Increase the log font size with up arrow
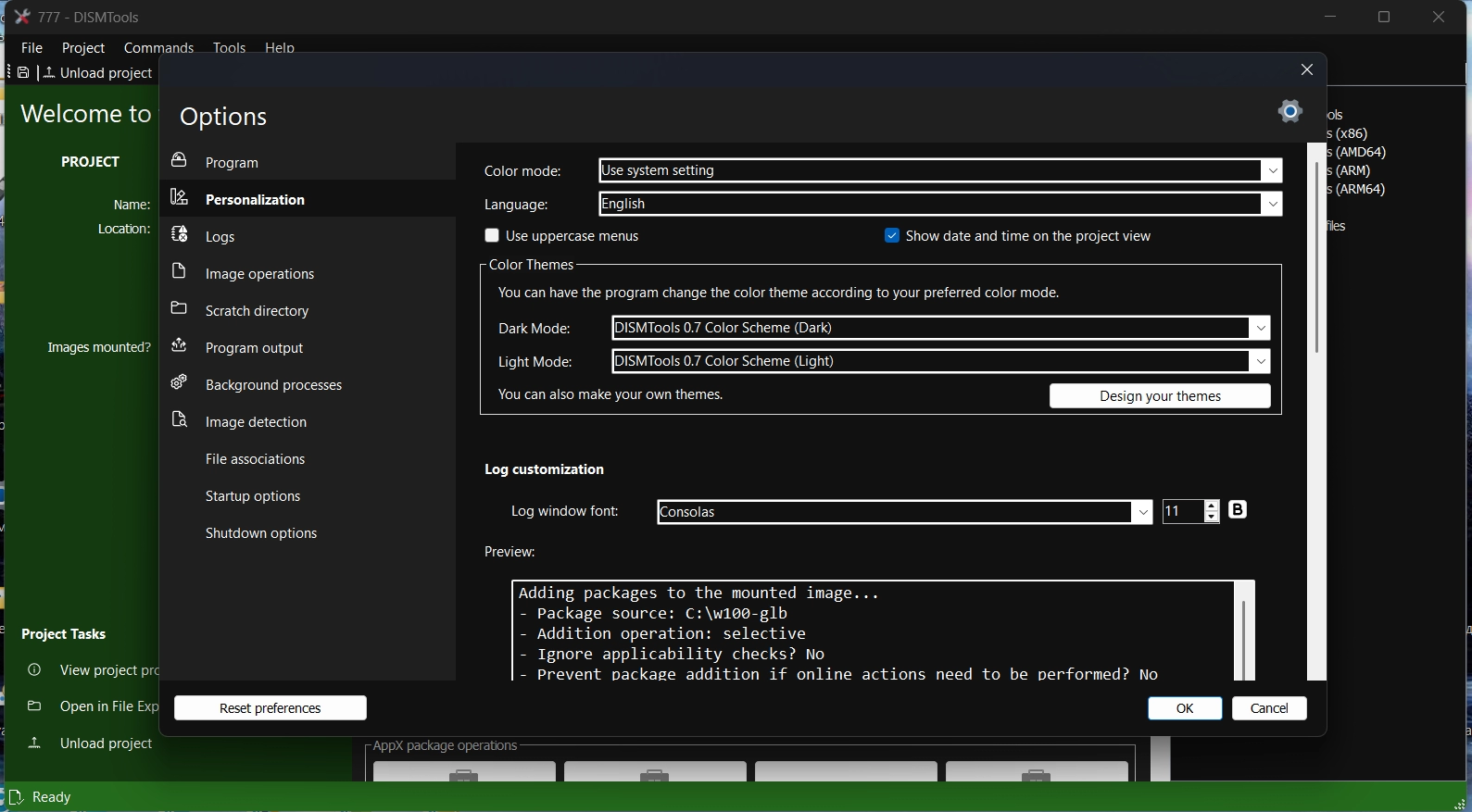This screenshot has width=1472, height=812. click(1212, 506)
